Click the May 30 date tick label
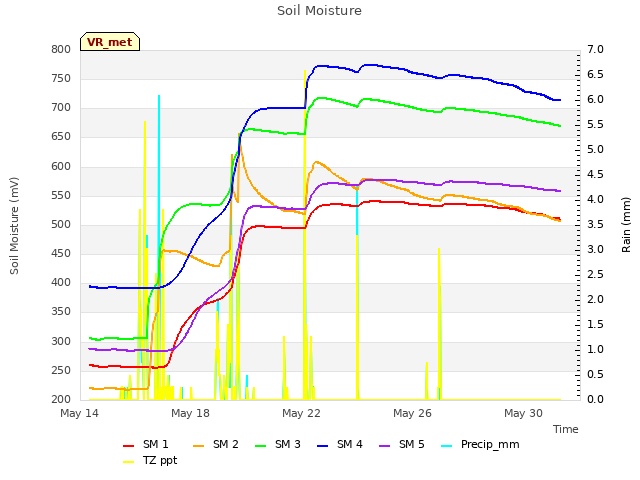The width and height of the screenshot is (640, 480). click(x=523, y=413)
